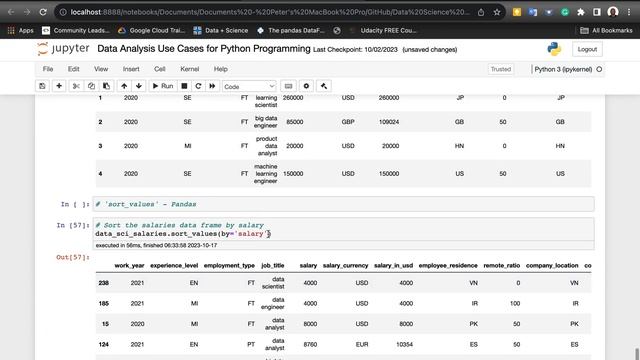Open the Community Leads bookmark
Image resolution: width=640 pixels, height=360 pixels.
[x=76, y=30]
